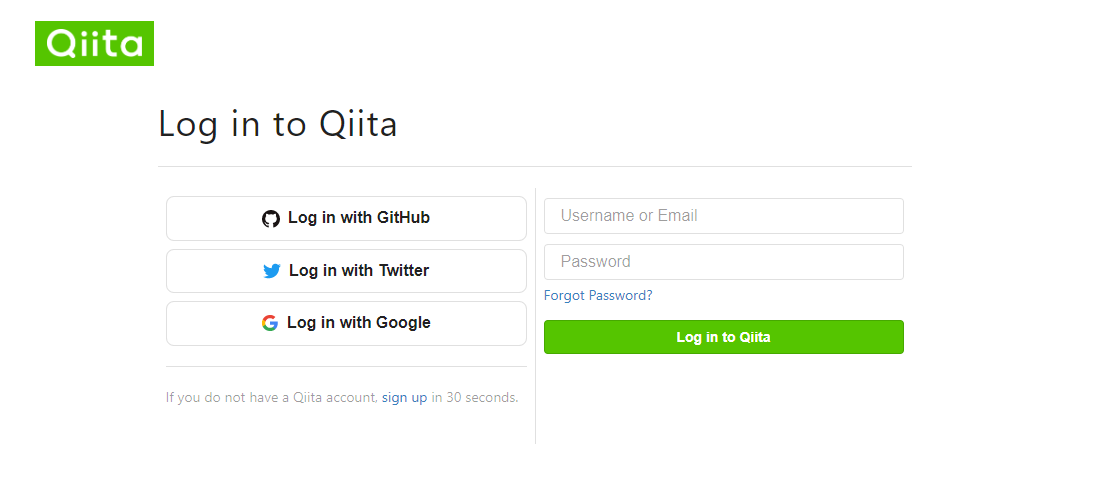Viewport: 1096px width, 498px height.
Task: Focus the Password field
Action: 723,262
